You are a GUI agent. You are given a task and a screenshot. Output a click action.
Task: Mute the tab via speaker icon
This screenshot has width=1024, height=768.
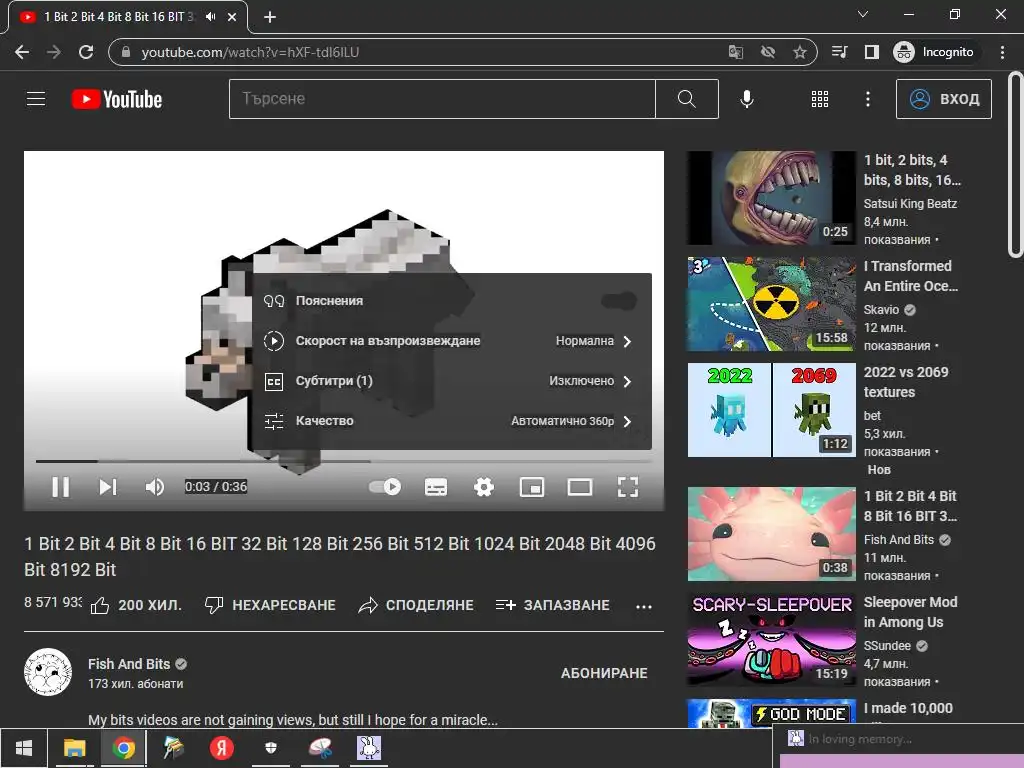(210, 17)
